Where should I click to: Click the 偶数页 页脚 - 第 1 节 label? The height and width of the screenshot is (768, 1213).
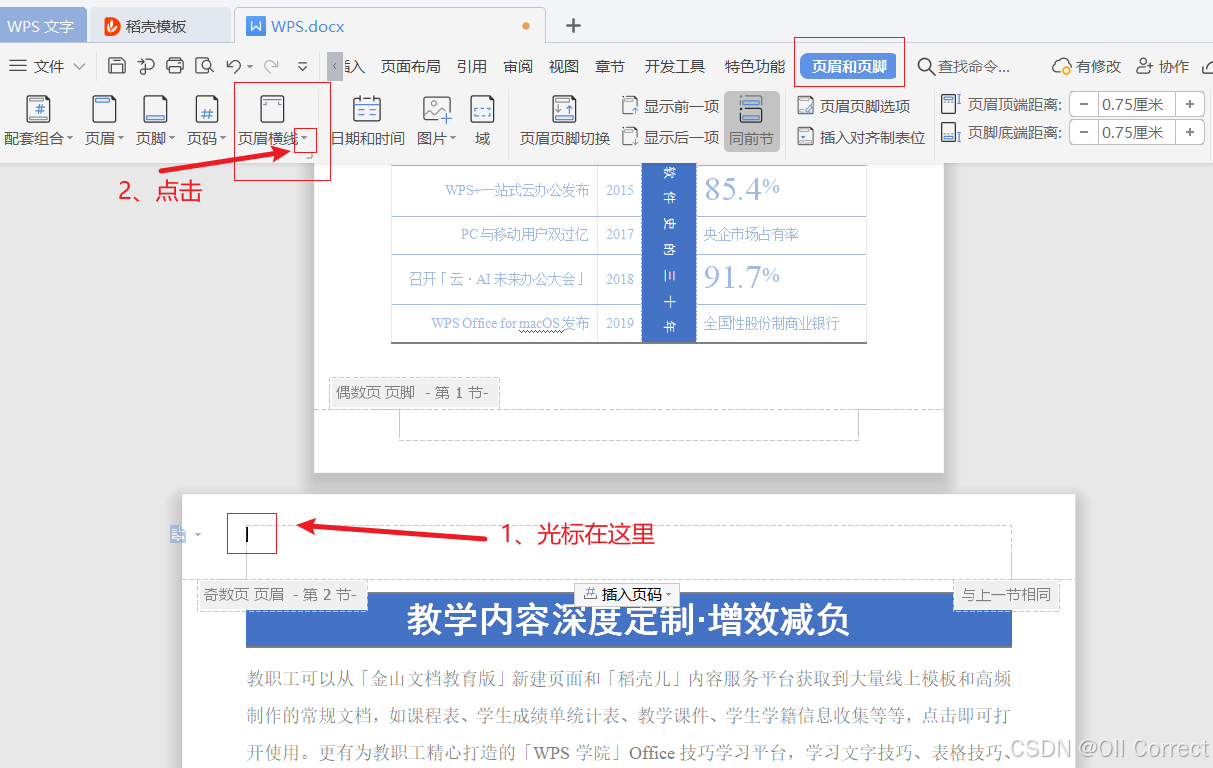413,392
